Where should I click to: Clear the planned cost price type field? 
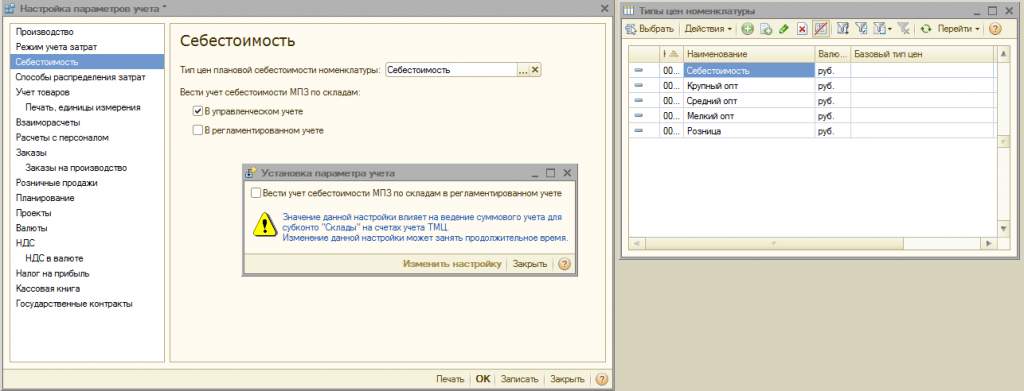(x=536, y=70)
